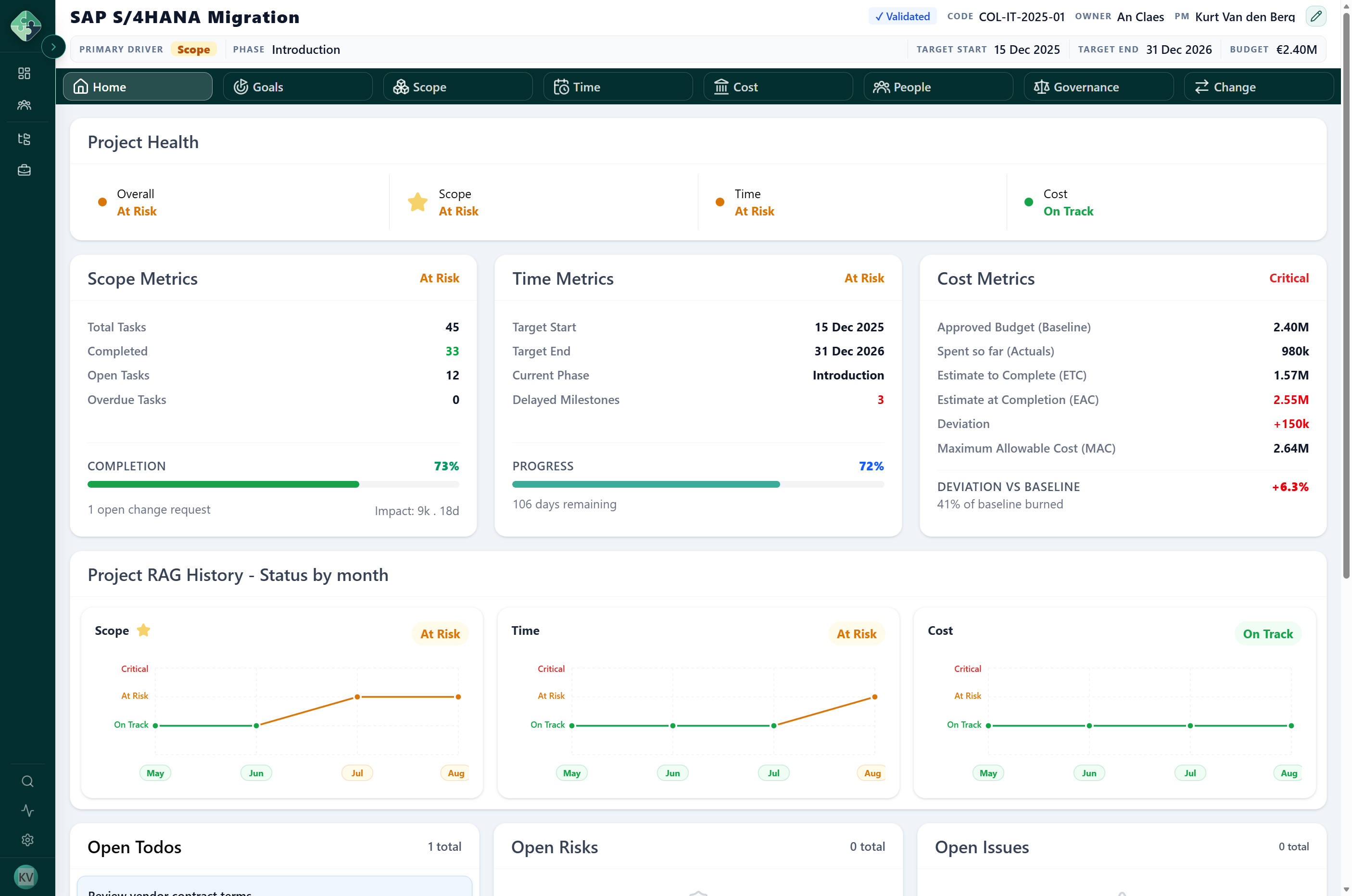Click the search magnifier icon in sidebar
Viewport: 1352px width, 896px height.
pos(27,781)
